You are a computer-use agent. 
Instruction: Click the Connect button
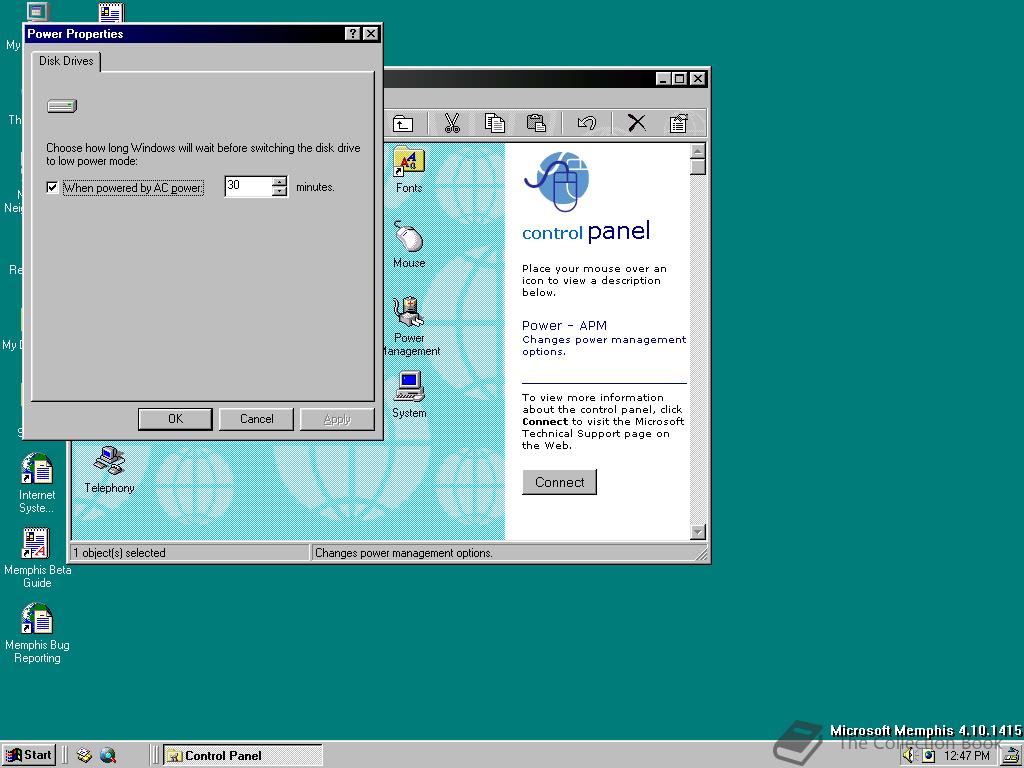point(559,482)
